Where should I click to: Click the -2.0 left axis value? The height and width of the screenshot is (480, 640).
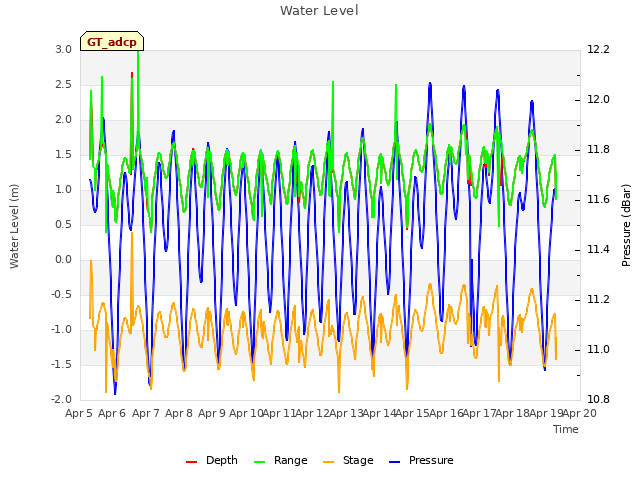[61, 400]
